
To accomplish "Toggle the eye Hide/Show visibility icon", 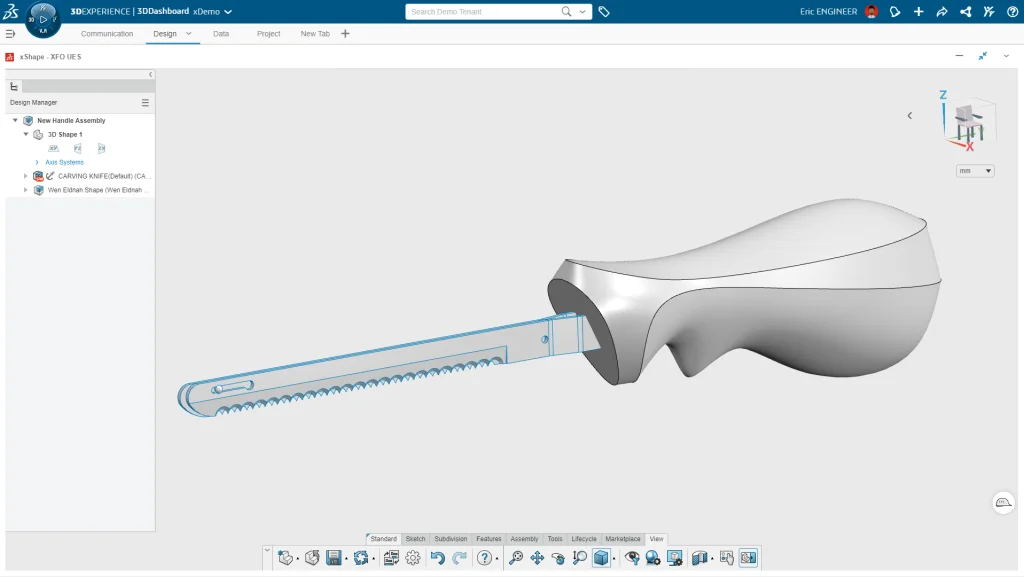I will pos(632,558).
